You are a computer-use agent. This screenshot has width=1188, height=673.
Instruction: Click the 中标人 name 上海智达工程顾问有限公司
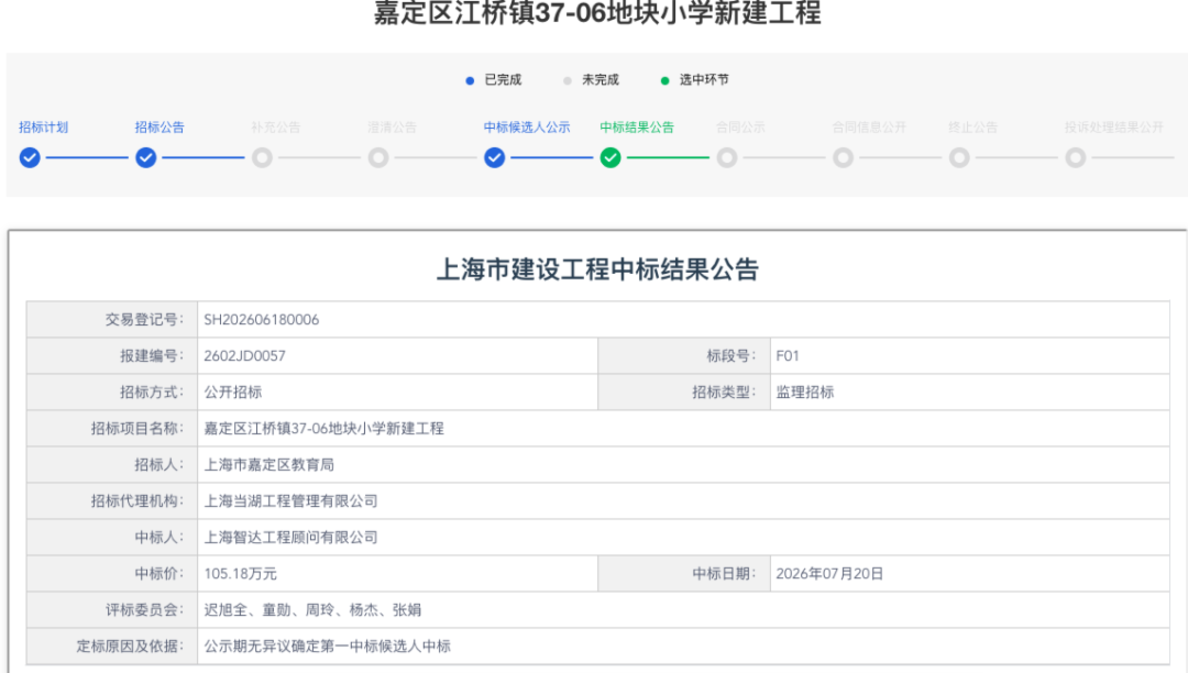click(x=291, y=537)
